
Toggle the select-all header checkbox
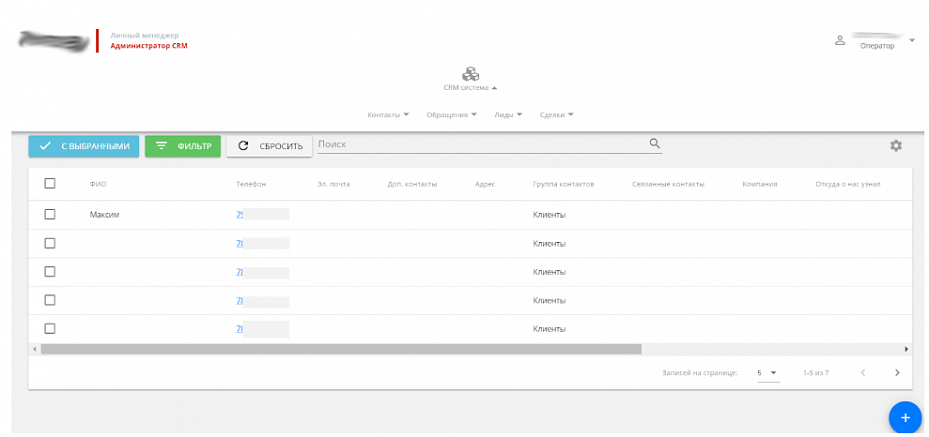click(50, 183)
